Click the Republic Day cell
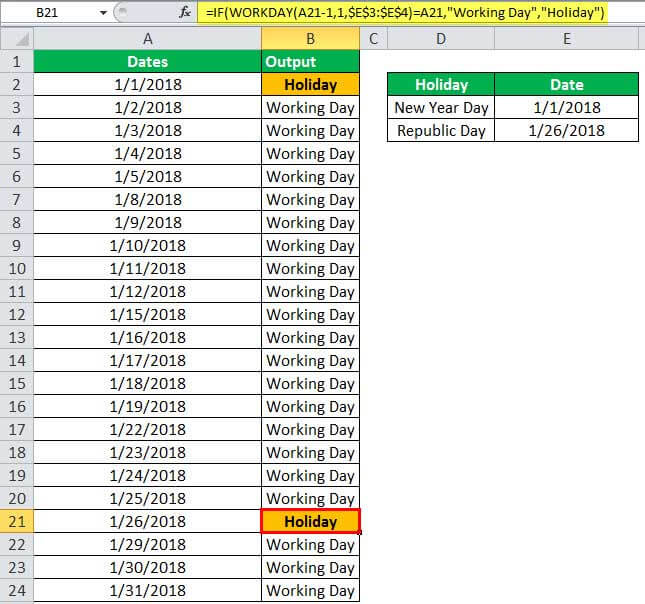This screenshot has height=604, width=645. click(x=441, y=131)
